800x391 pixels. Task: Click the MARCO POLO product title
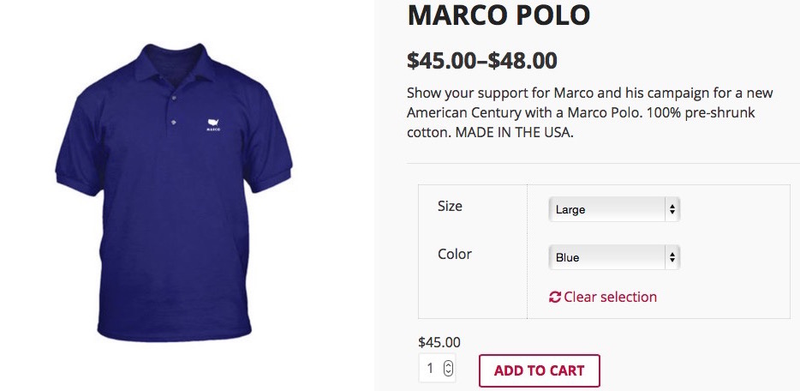click(x=498, y=15)
